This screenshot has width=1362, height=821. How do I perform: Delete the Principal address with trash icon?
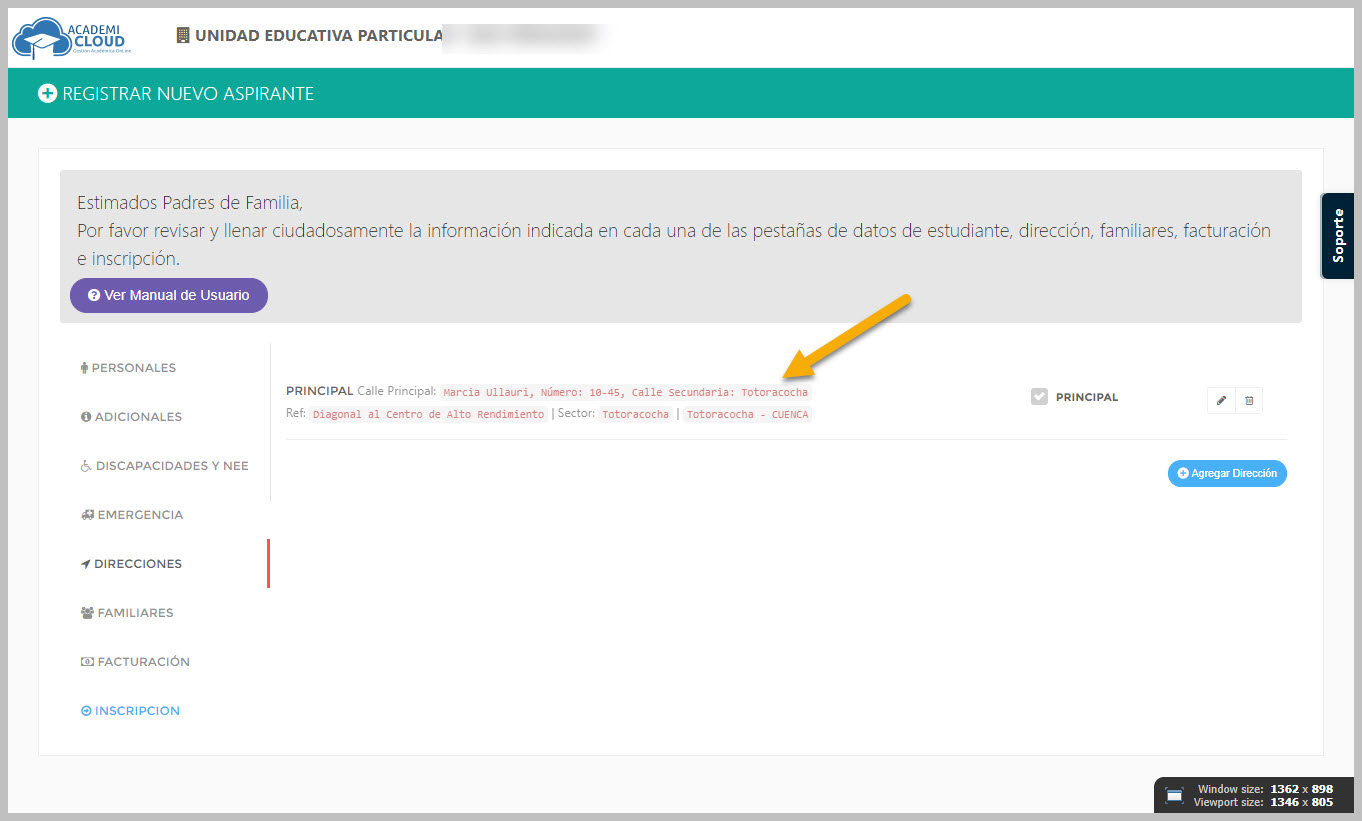coord(1249,401)
